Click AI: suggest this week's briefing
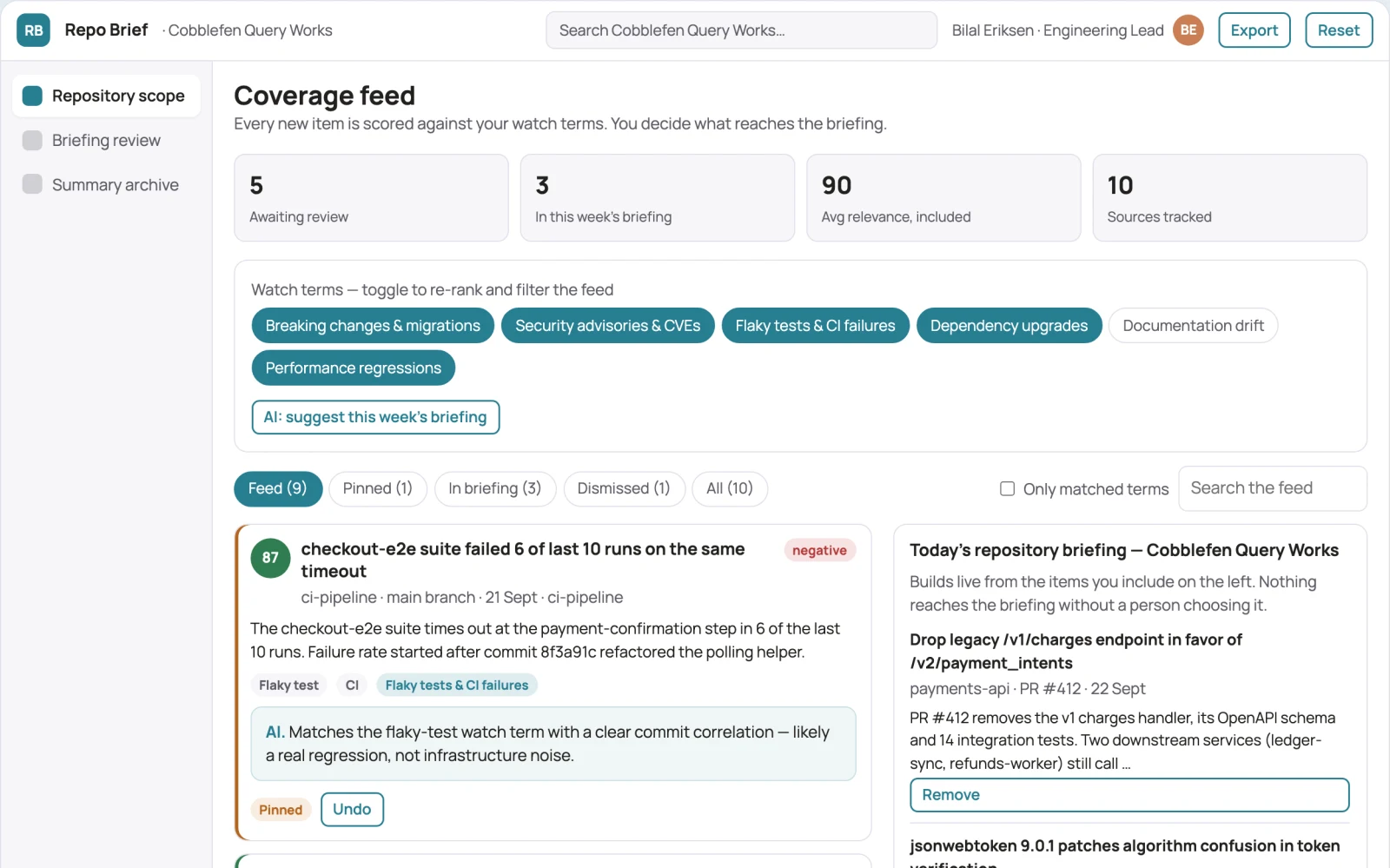 (375, 417)
